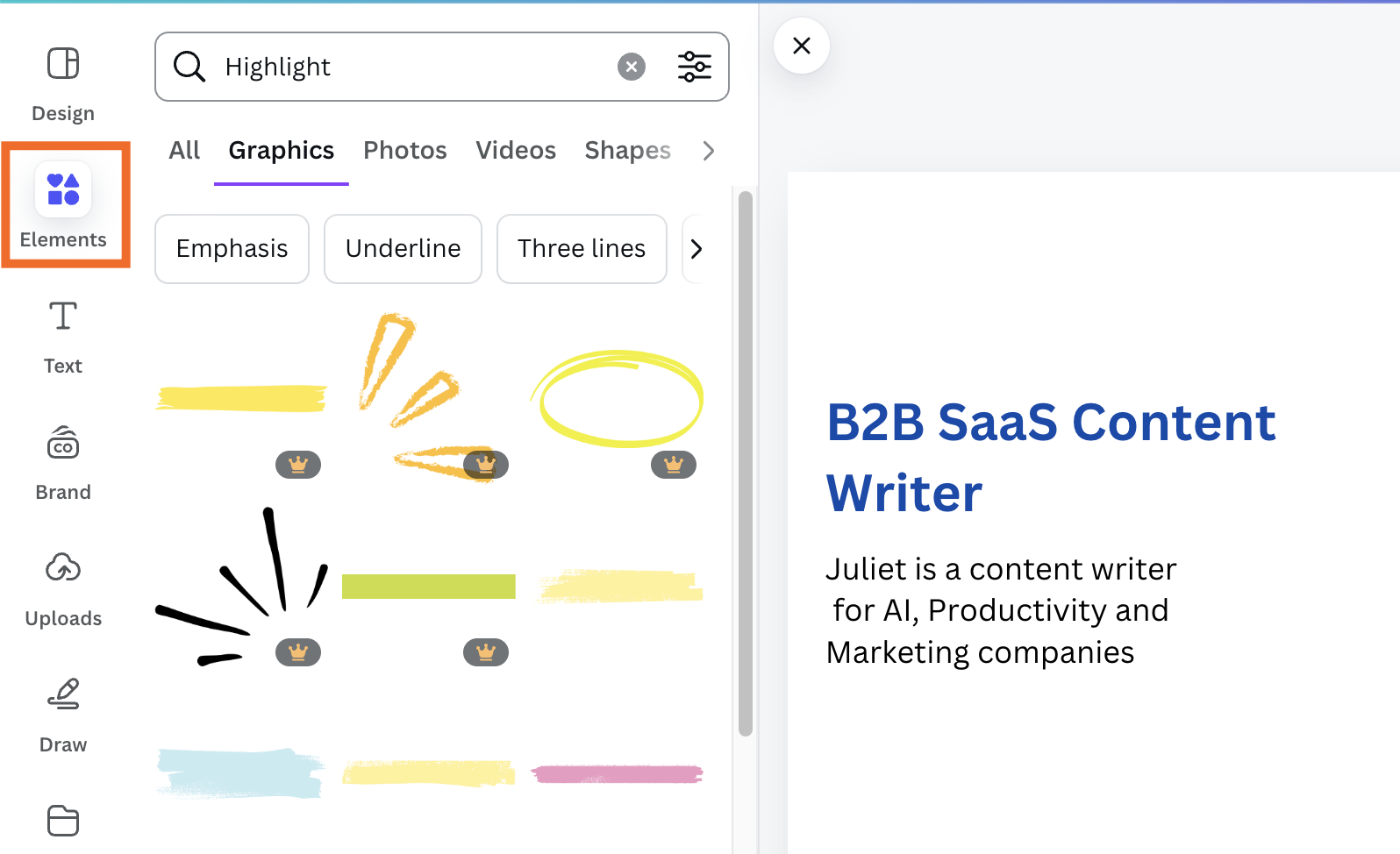This screenshot has height=854, width=1400.
Task: Open the search filters icon
Action: [695, 67]
